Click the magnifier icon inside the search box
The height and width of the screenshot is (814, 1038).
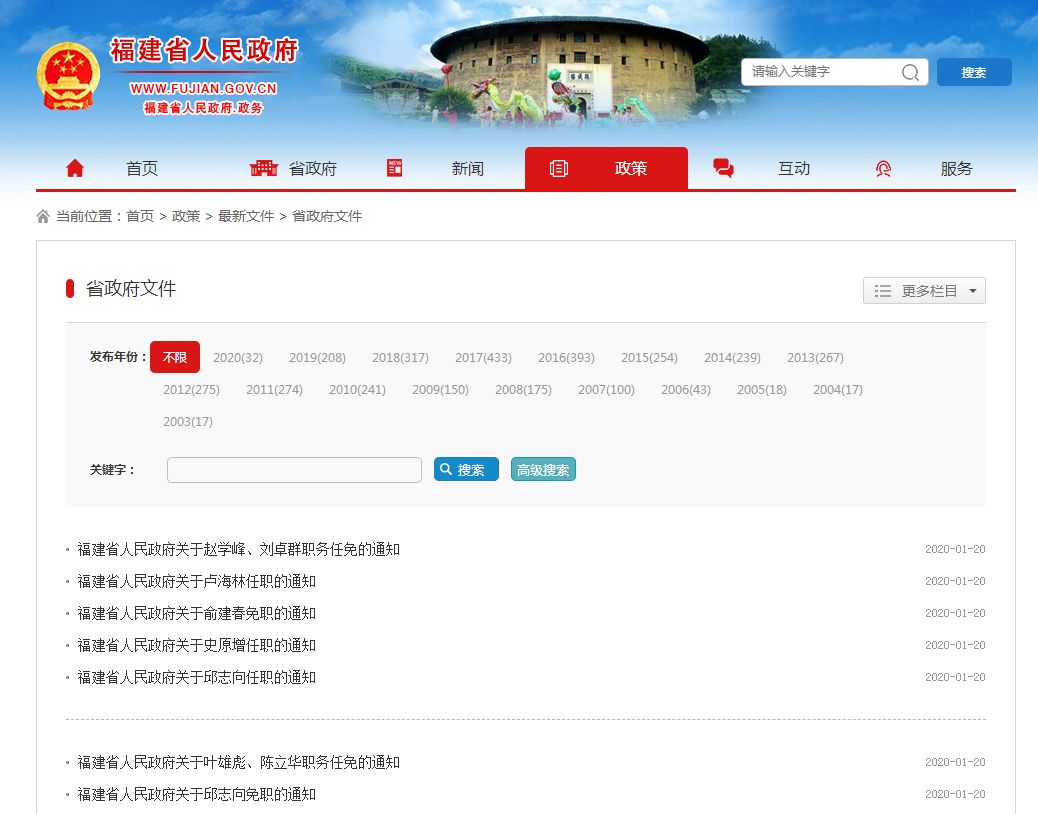908,72
